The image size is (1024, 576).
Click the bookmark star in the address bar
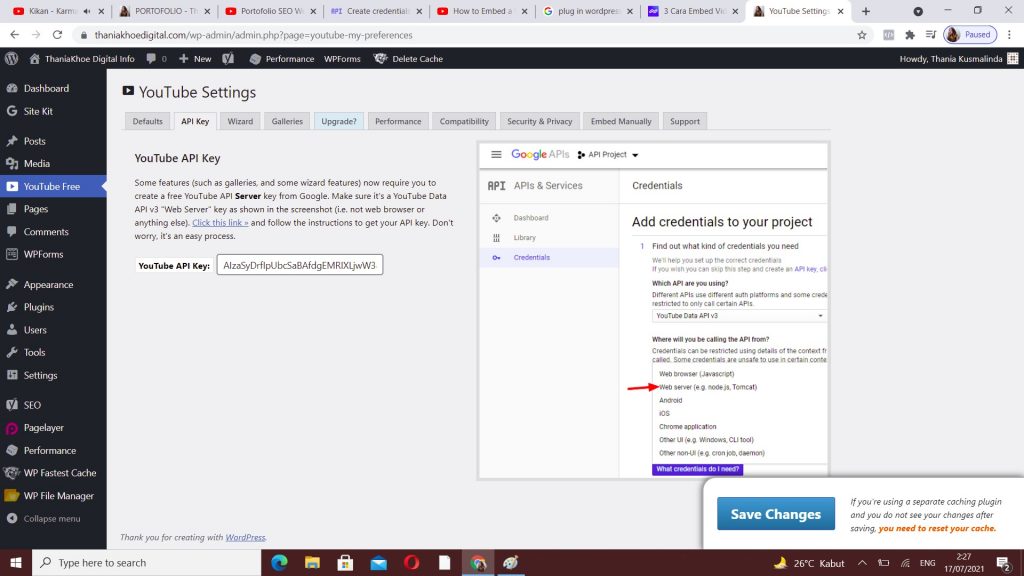pos(861,33)
